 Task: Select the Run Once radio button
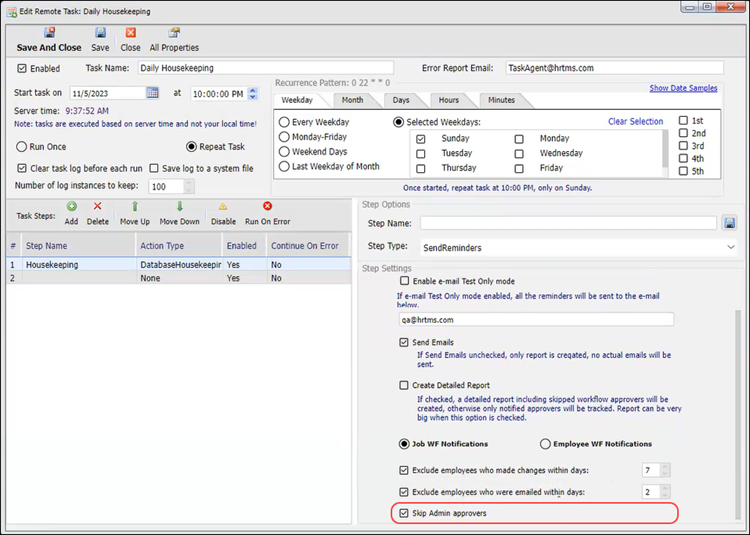(x=22, y=146)
